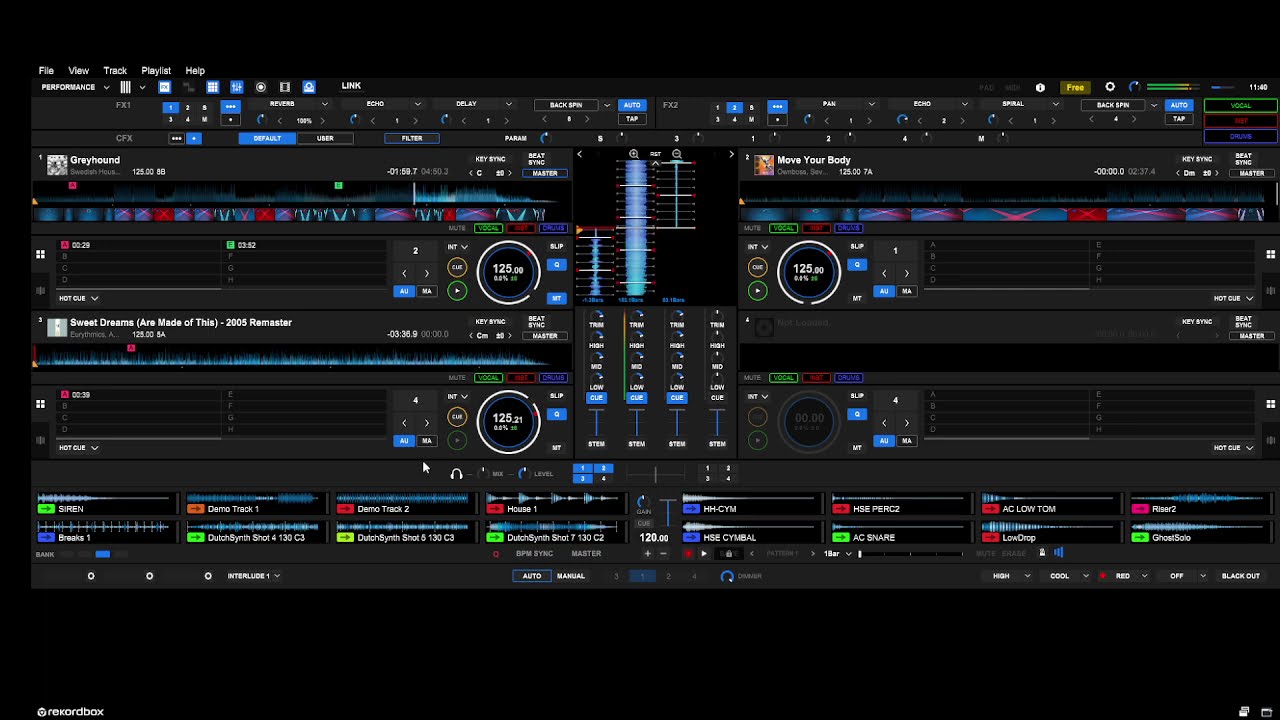Open HOT CUE mode dropdown on deck 1
1280x720 pixels.
(78, 298)
